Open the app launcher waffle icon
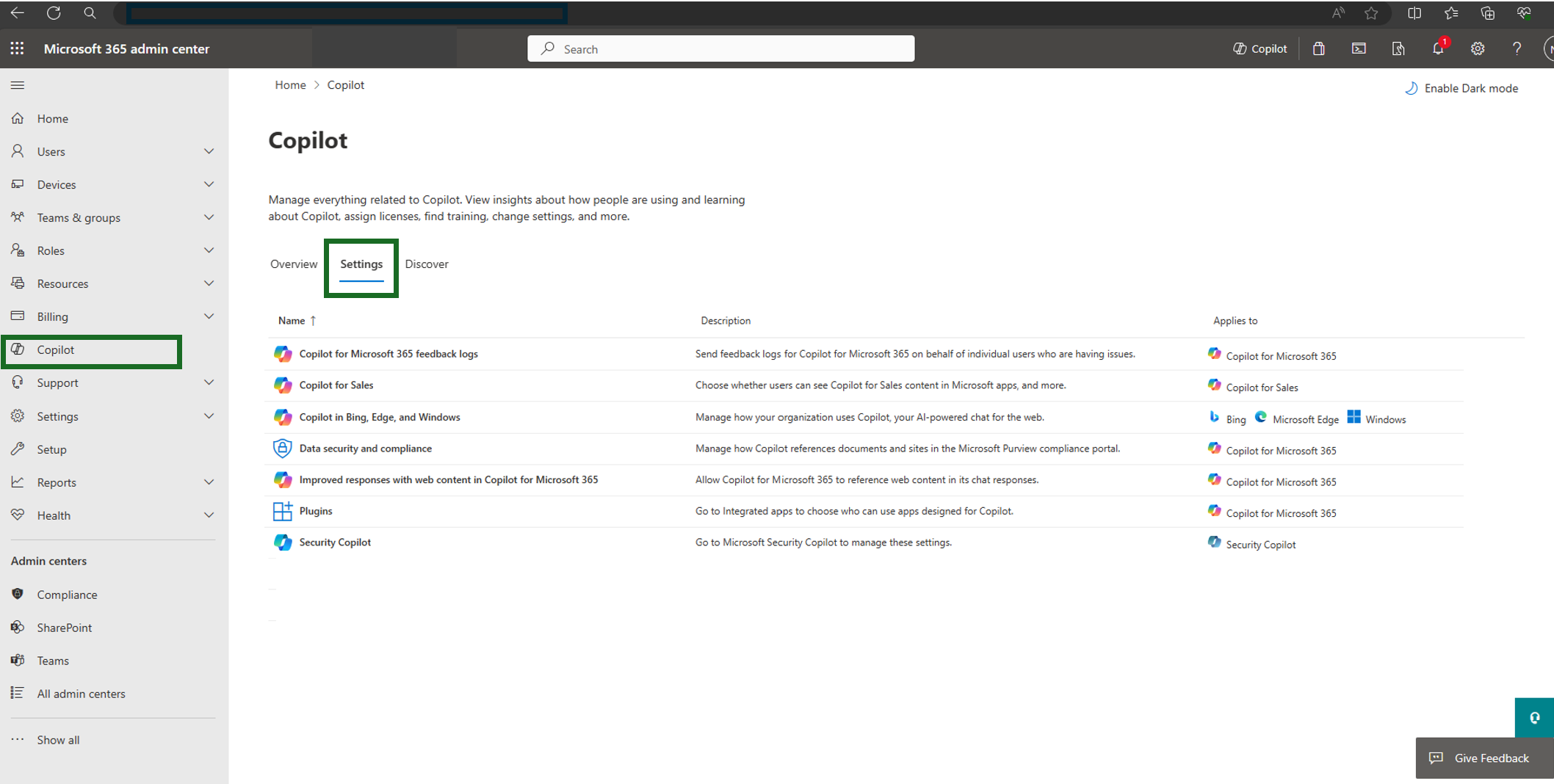This screenshot has width=1554, height=784. (x=17, y=48)
